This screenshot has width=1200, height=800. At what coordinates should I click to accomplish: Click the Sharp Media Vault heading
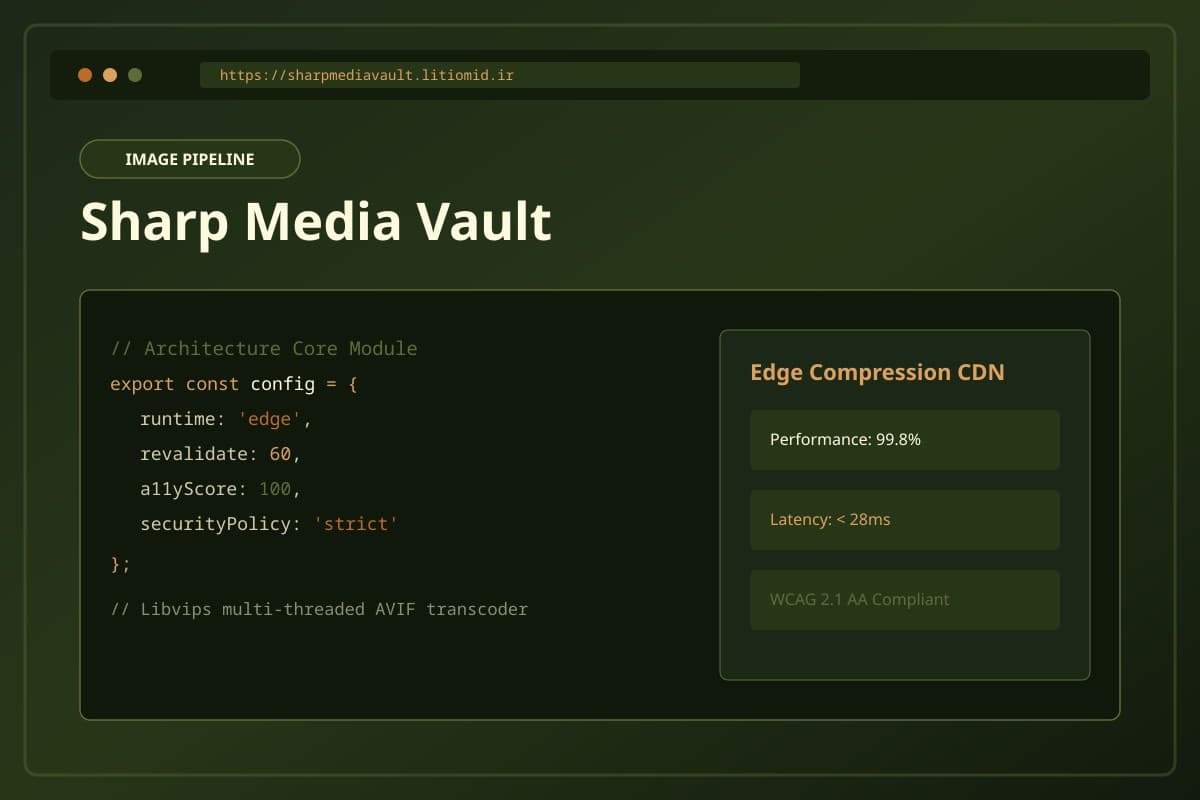click(x=316, y=221)
